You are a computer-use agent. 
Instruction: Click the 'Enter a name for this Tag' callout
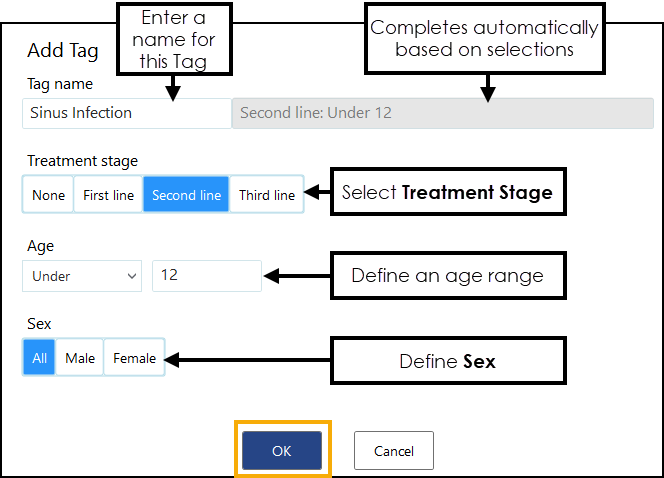pyautogui.click(x=174, y=40)
